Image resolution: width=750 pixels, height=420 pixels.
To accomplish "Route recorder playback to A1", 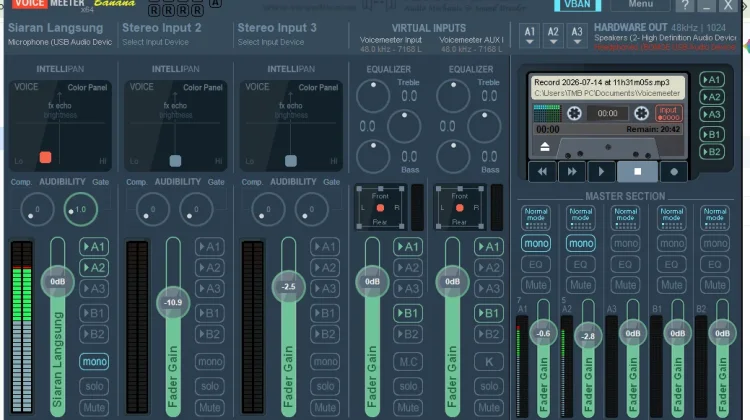I will click(x=712, y=80).
